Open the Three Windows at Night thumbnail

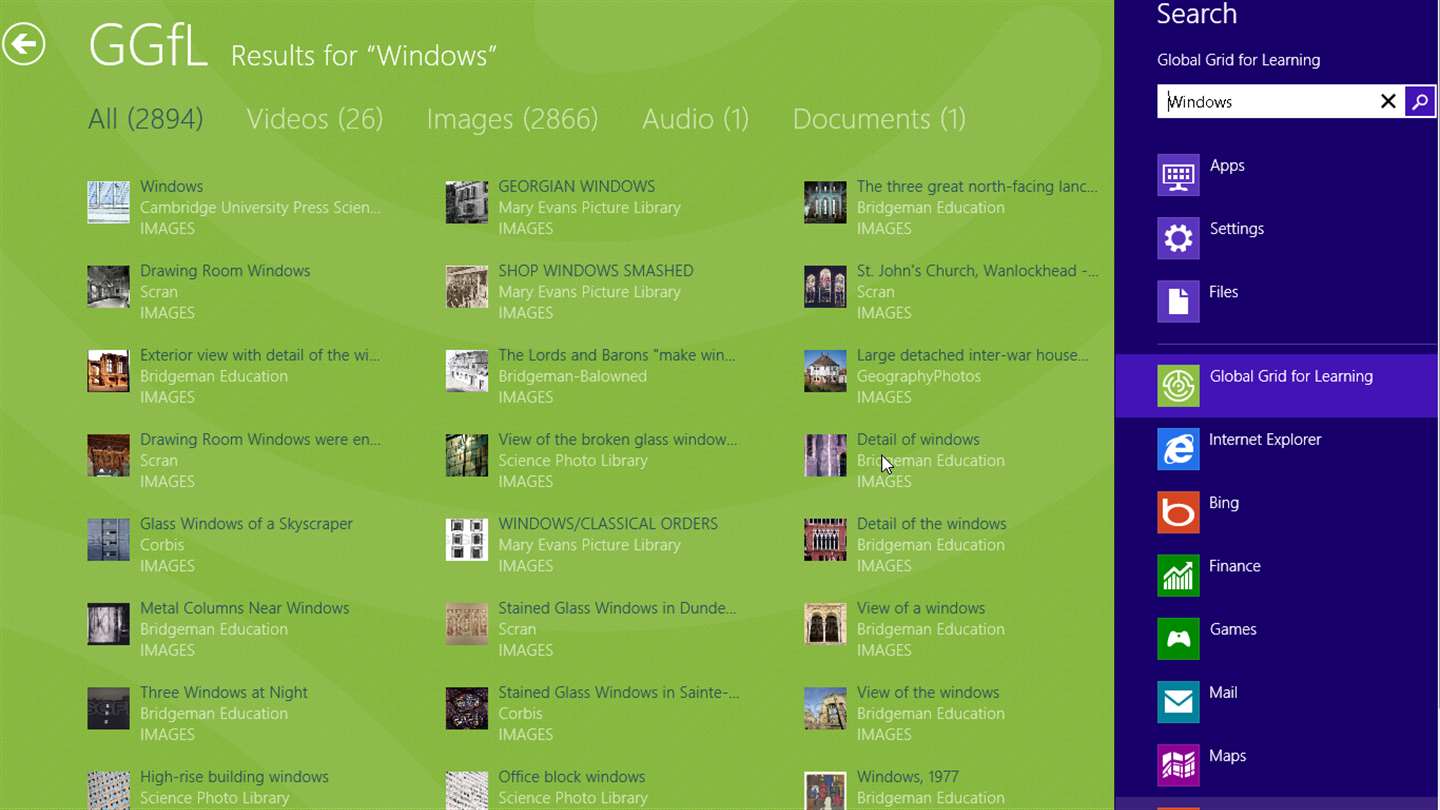point(108,709)
